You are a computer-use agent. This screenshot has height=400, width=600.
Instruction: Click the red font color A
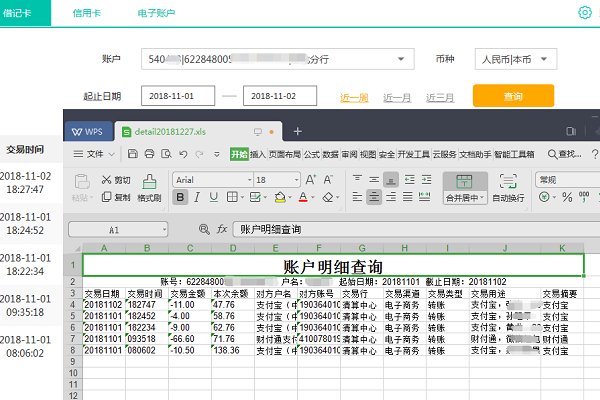[x=303, y=197]
